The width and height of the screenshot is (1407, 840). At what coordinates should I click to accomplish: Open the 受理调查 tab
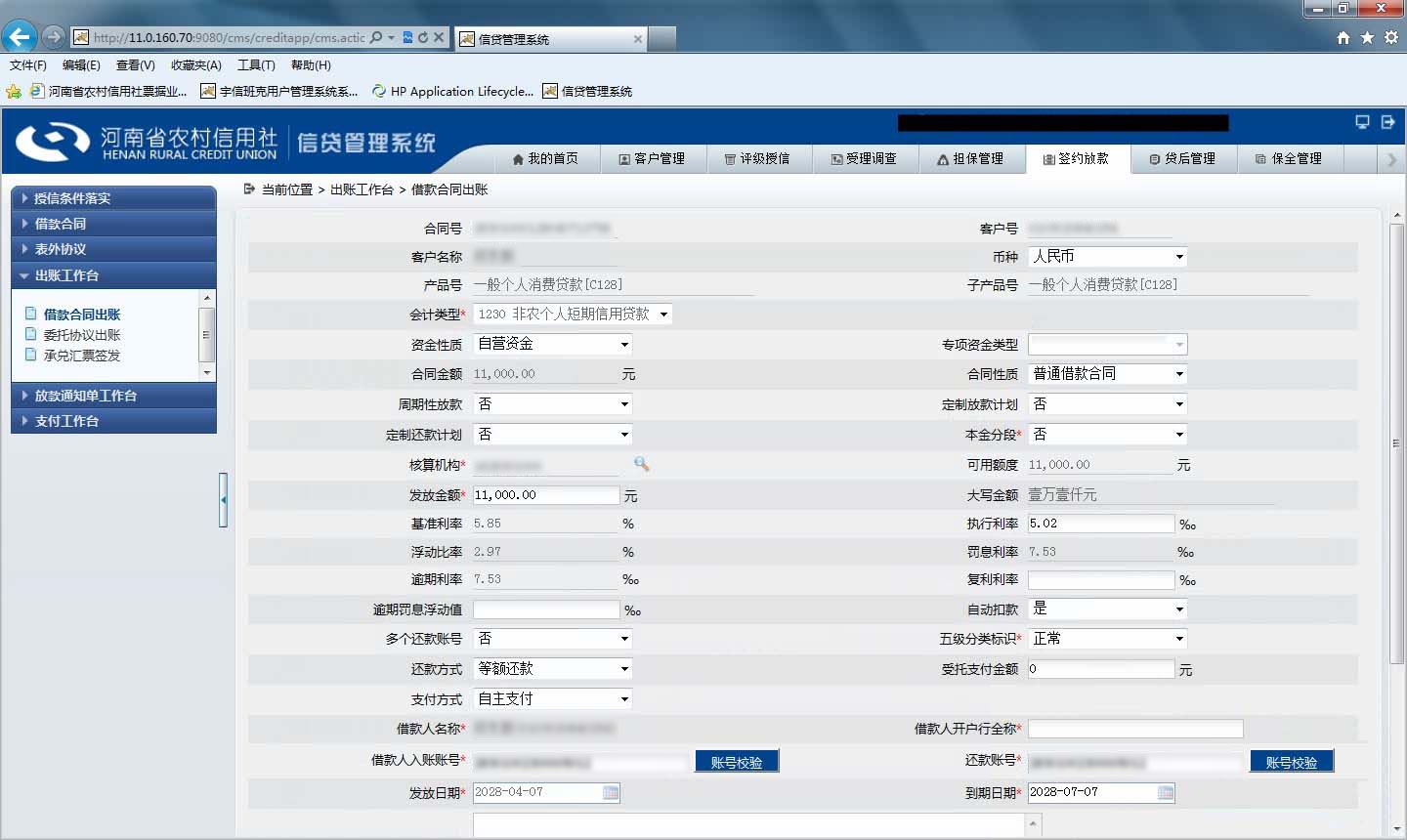pos(864,158)
